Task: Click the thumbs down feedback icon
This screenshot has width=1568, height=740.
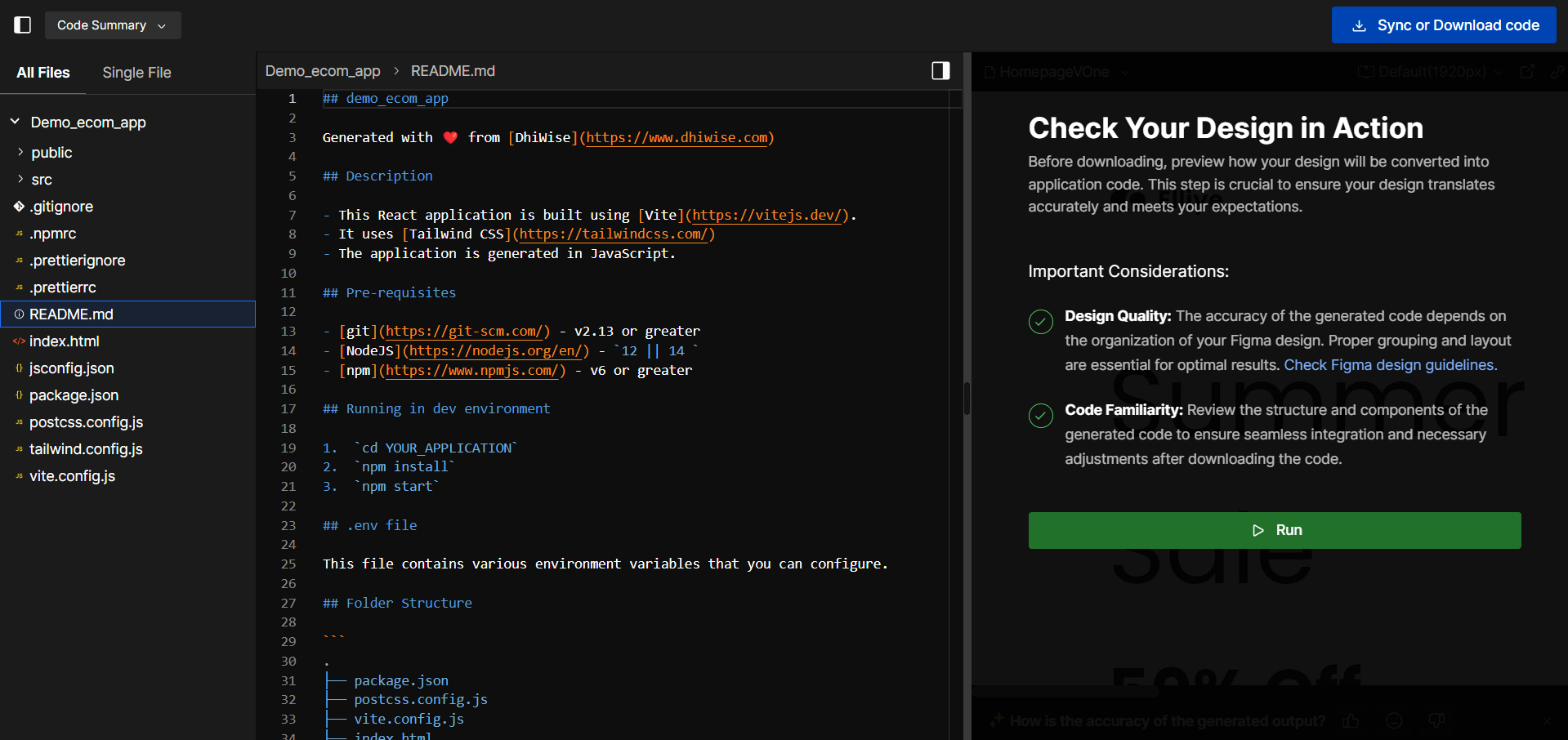Action: tap(1436, 721)
